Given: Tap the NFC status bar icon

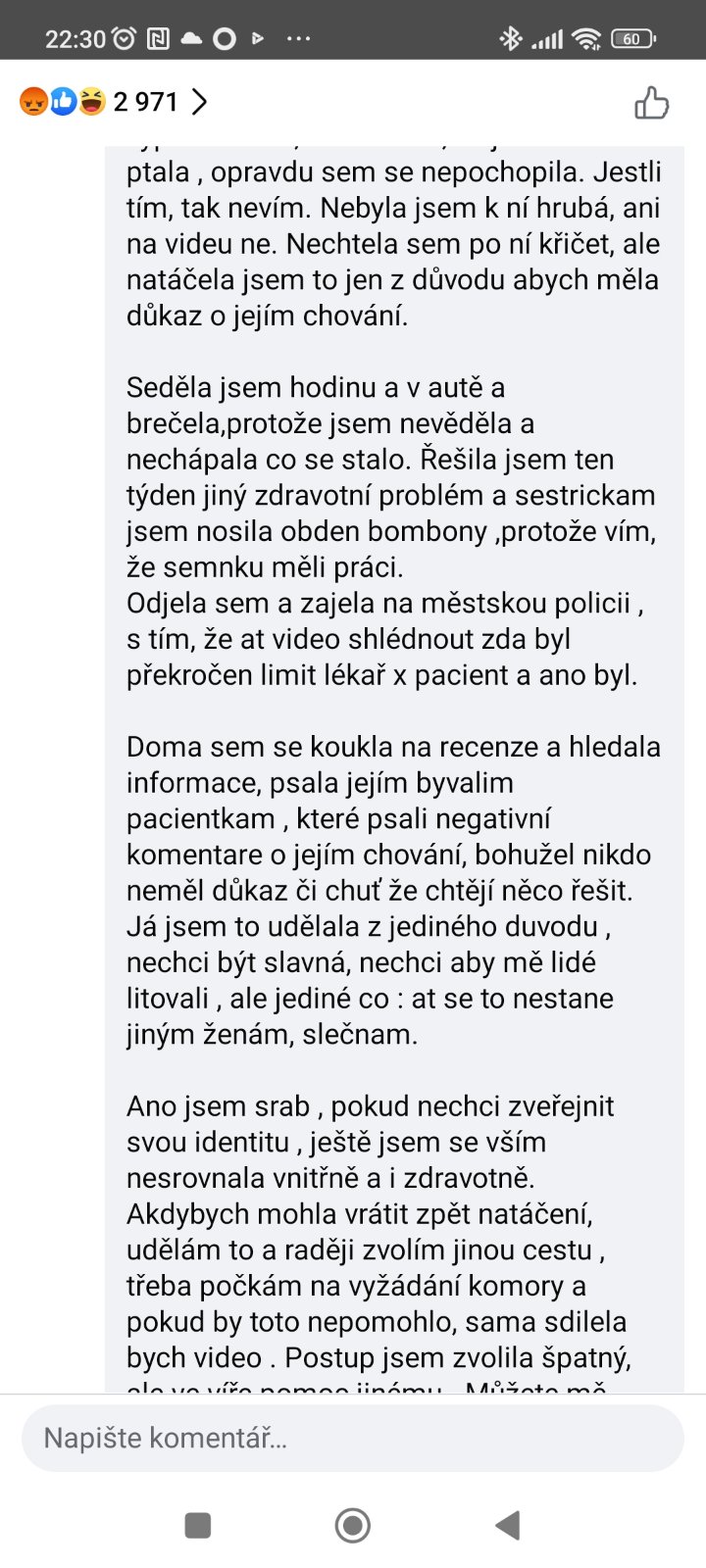Looking at the screenshot, I should [157, 39].
